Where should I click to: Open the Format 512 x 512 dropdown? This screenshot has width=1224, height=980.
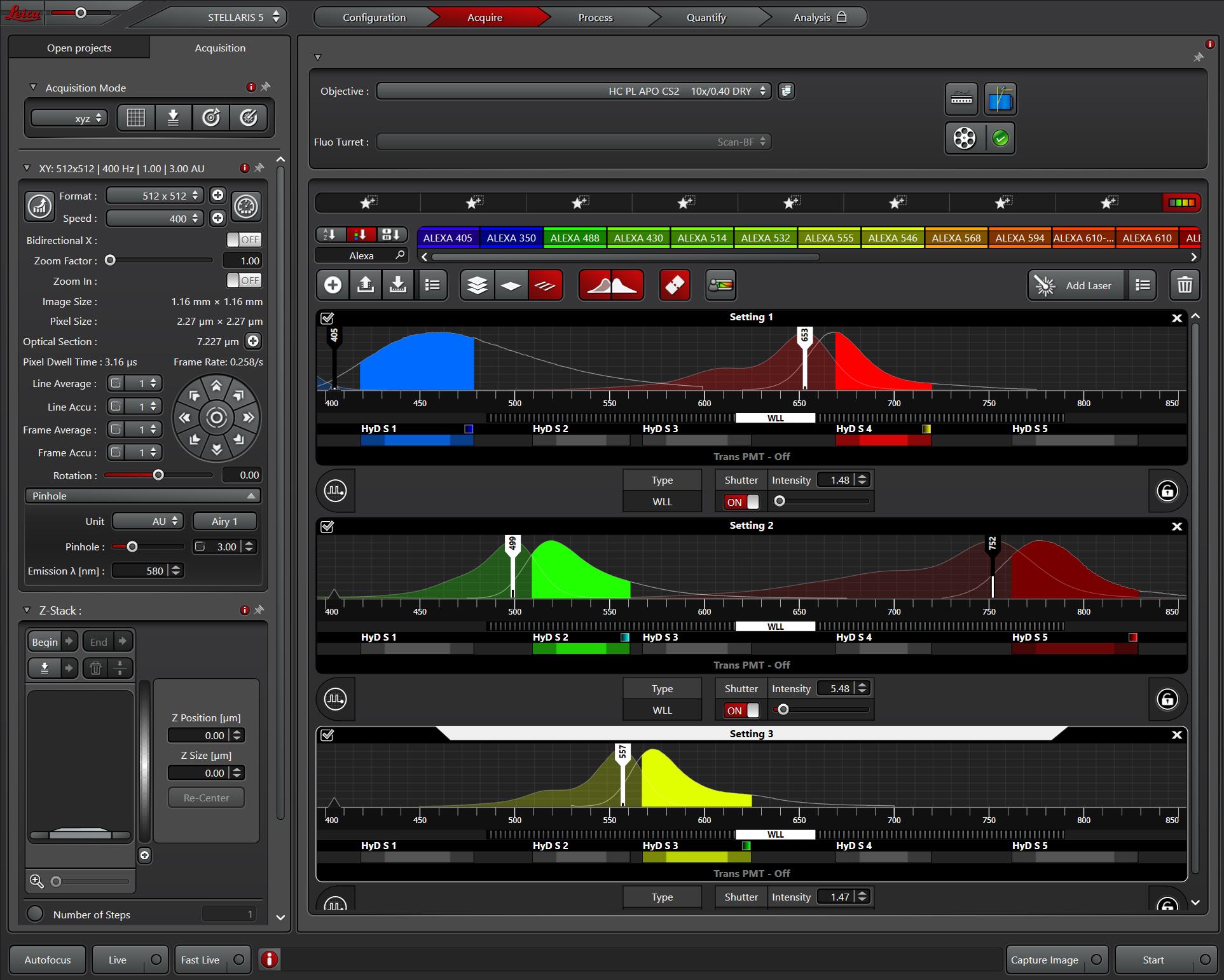[x=155, y=196]
